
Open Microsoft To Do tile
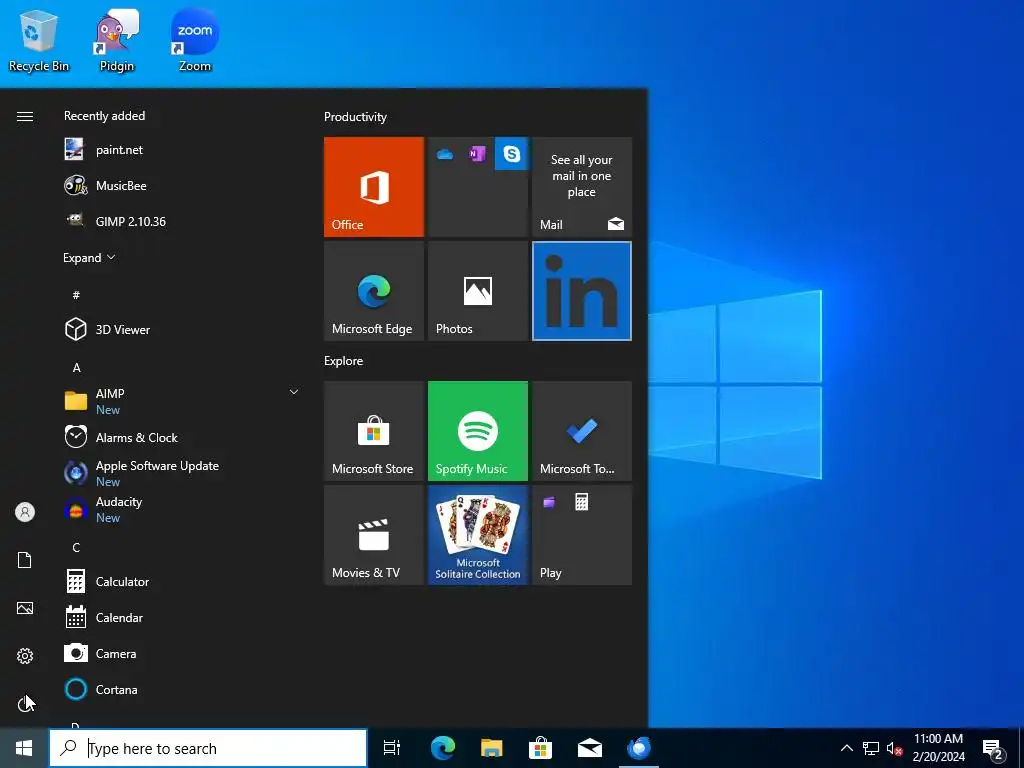click(x=582, y=431)
